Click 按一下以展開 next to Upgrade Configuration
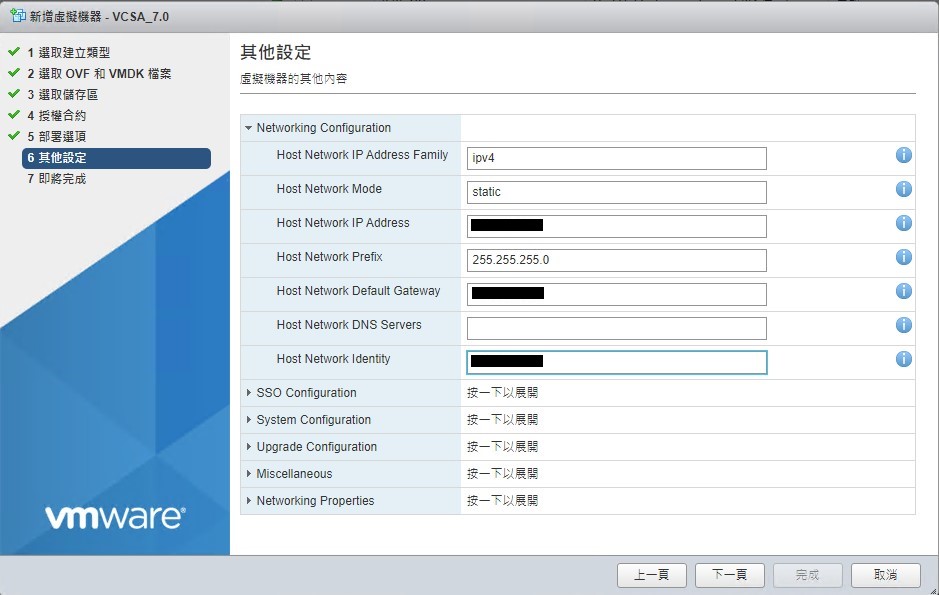Viewport: 939px width, 595px height. pyautogui.click(x=502, y=447)
